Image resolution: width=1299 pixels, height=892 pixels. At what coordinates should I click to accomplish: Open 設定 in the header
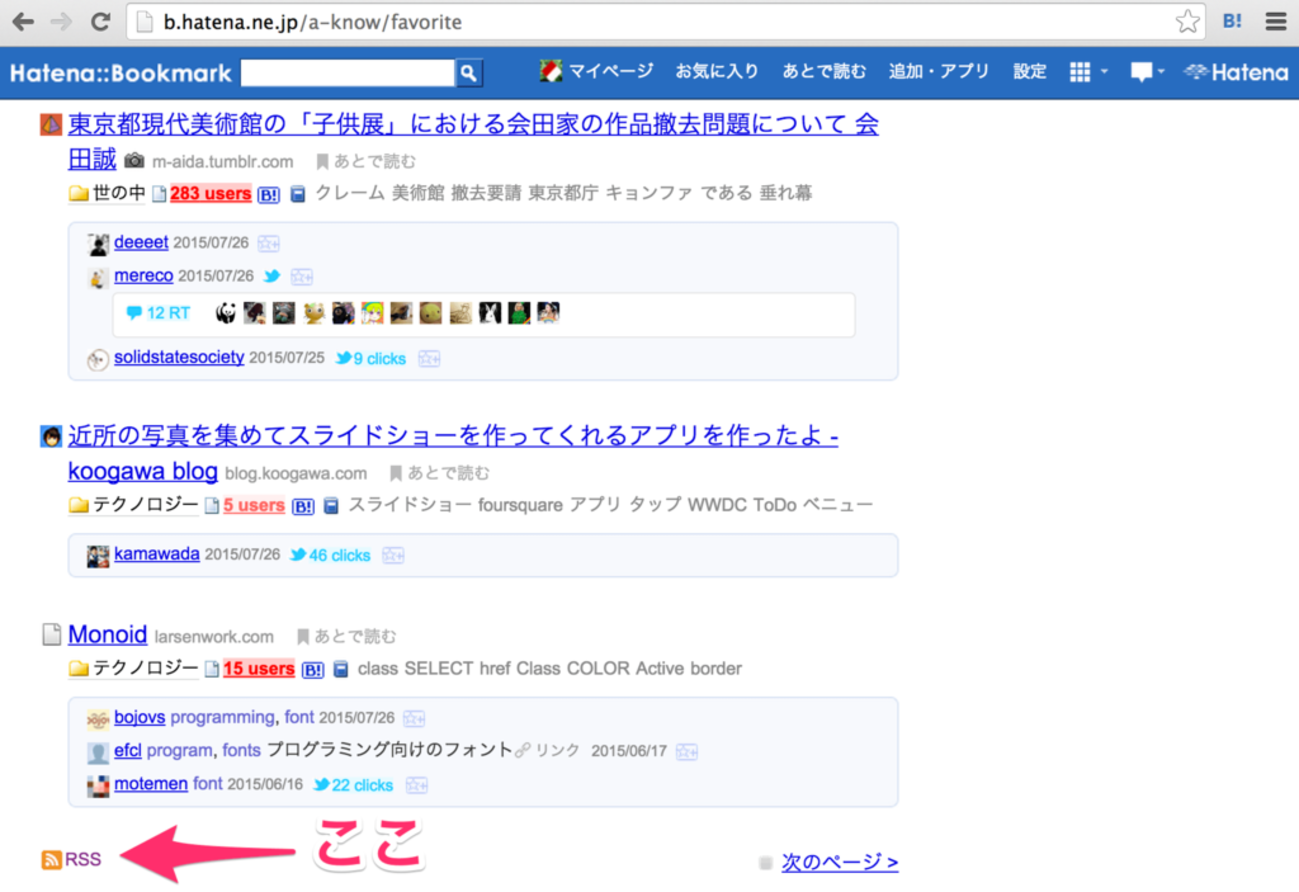1030,72
